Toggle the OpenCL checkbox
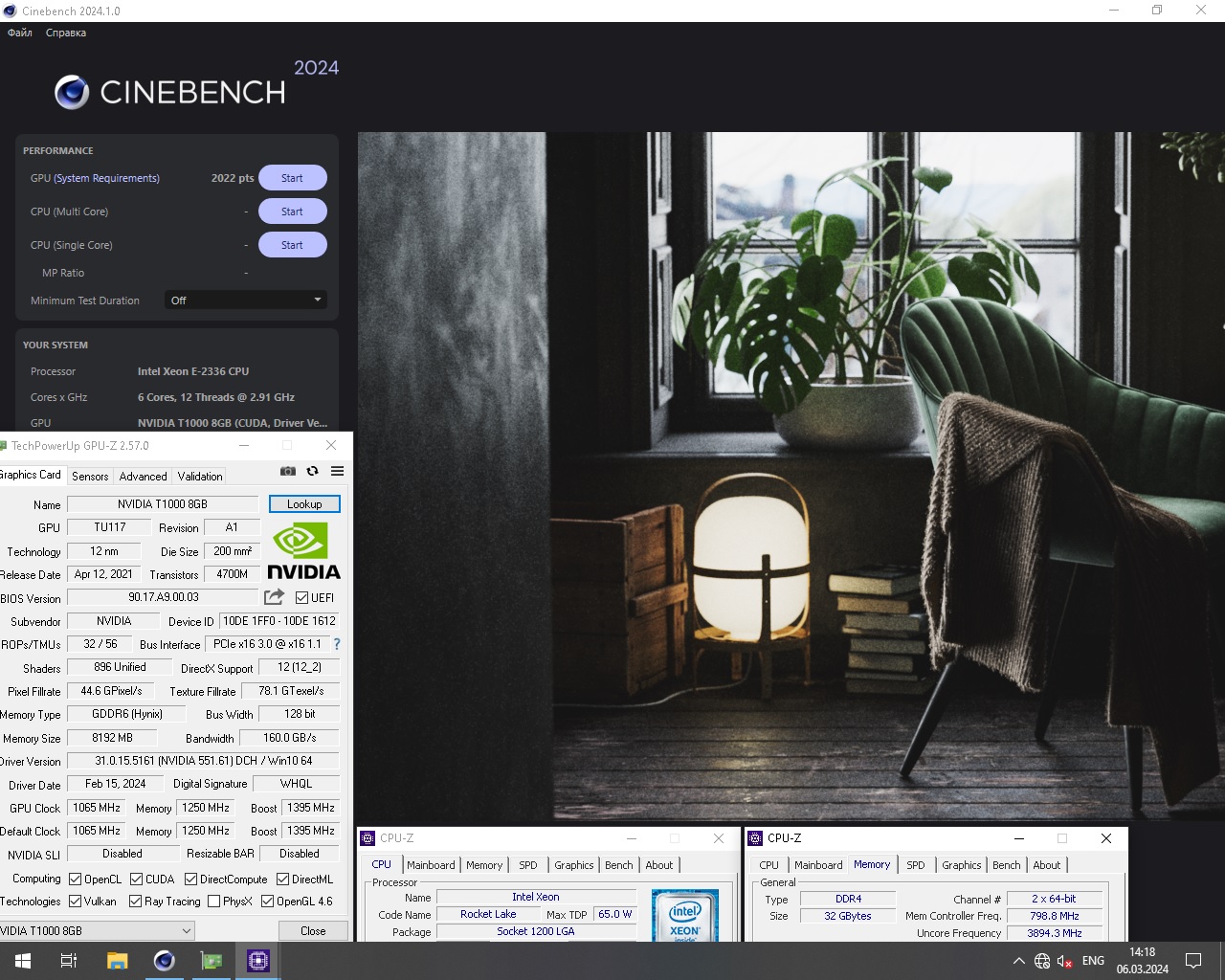The height and width of the screenshot is (980, 1225). pyautogui.click(x=76, y=879)
